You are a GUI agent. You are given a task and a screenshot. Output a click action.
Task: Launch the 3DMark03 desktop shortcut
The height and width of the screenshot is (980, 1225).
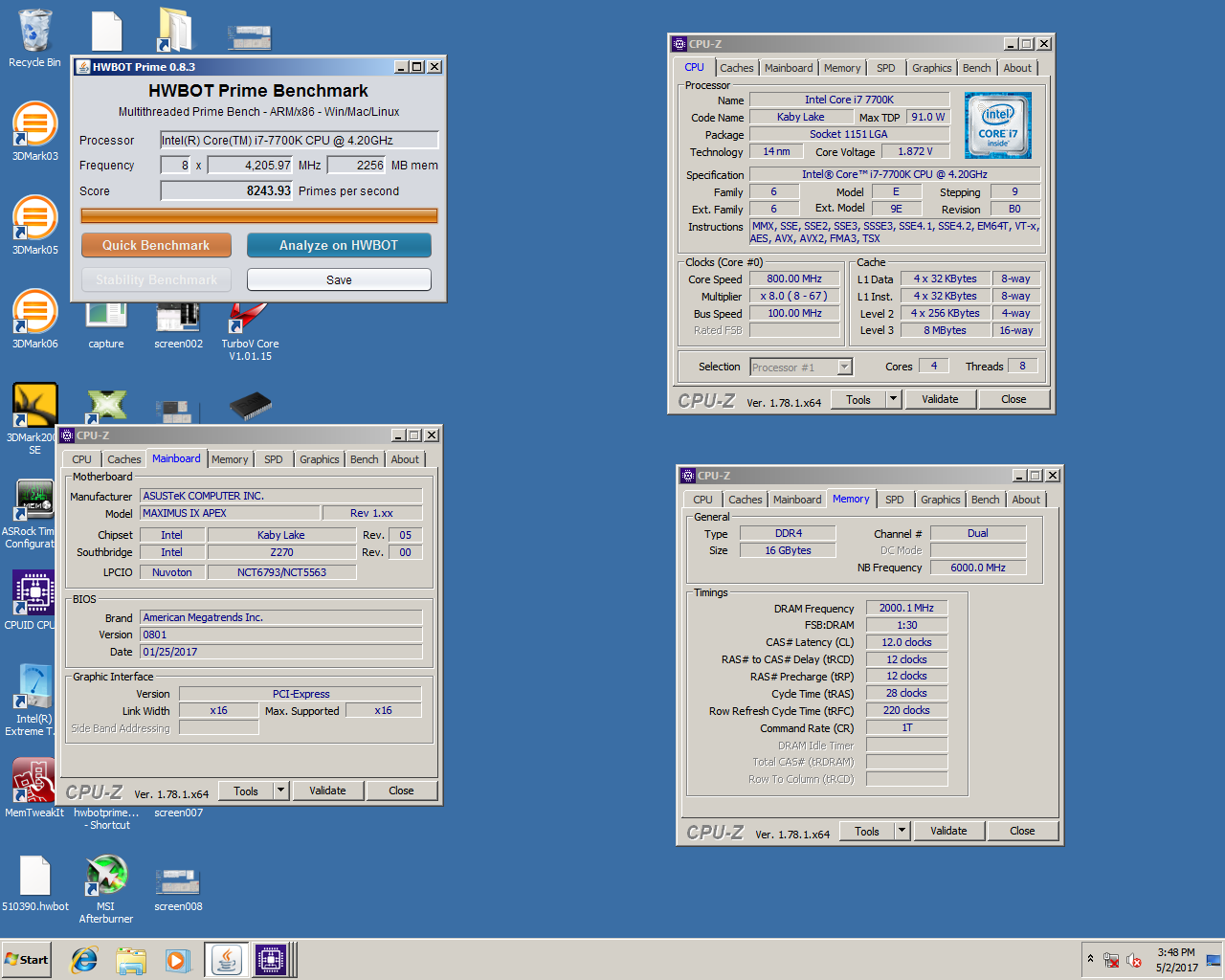tap(34, 131)
